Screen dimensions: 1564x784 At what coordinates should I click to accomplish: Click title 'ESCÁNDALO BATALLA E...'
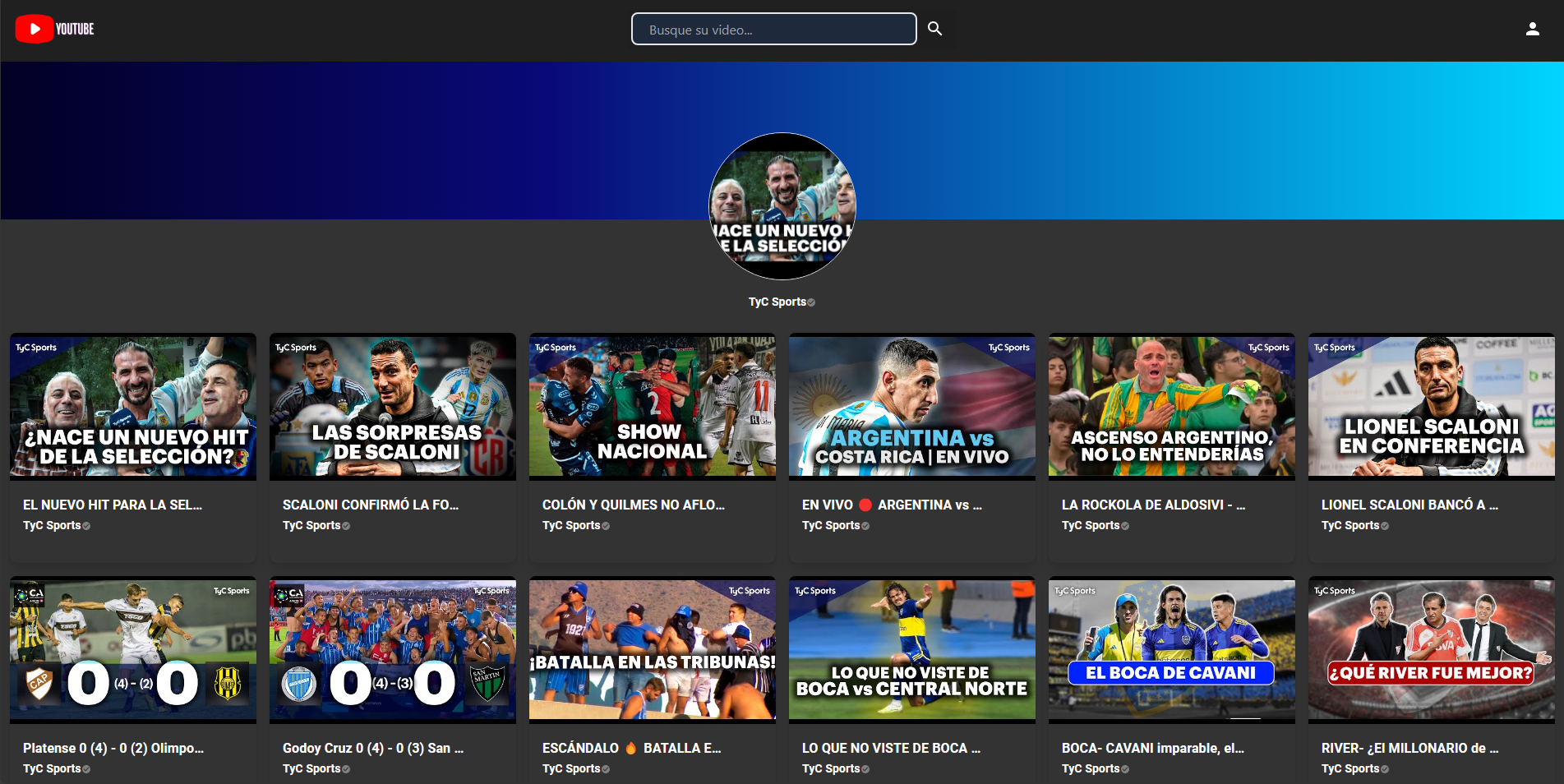[632, 748]
